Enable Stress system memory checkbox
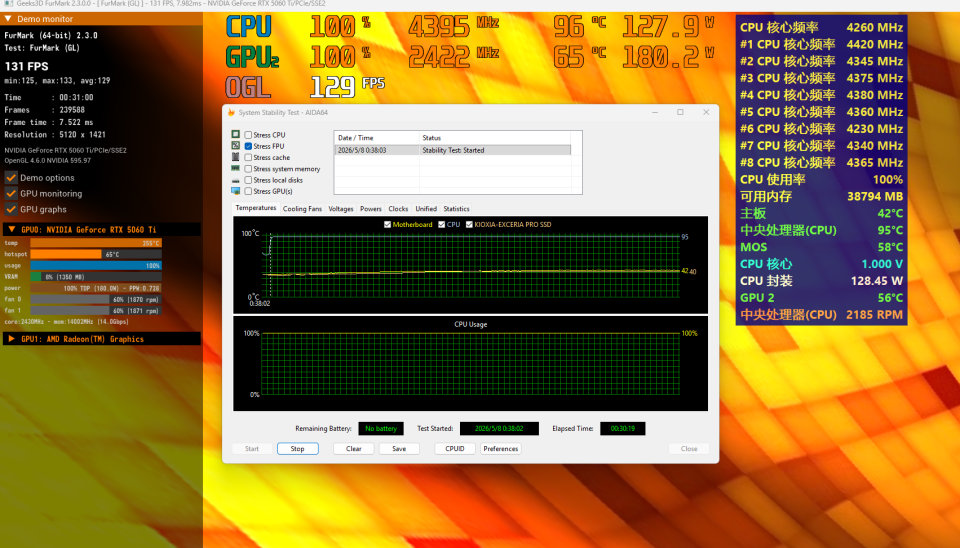The height and width of the screenshot is (548, 960). tap(248, 168)
